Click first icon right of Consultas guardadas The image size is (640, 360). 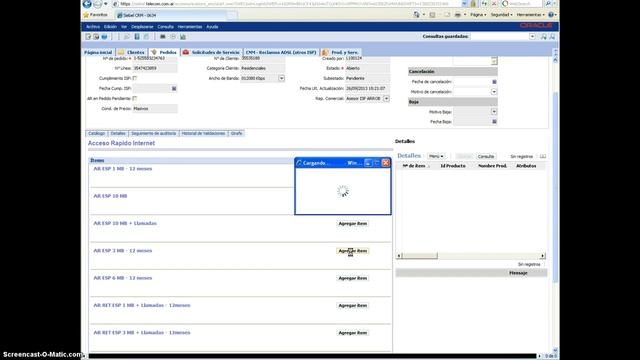(544, 37)
